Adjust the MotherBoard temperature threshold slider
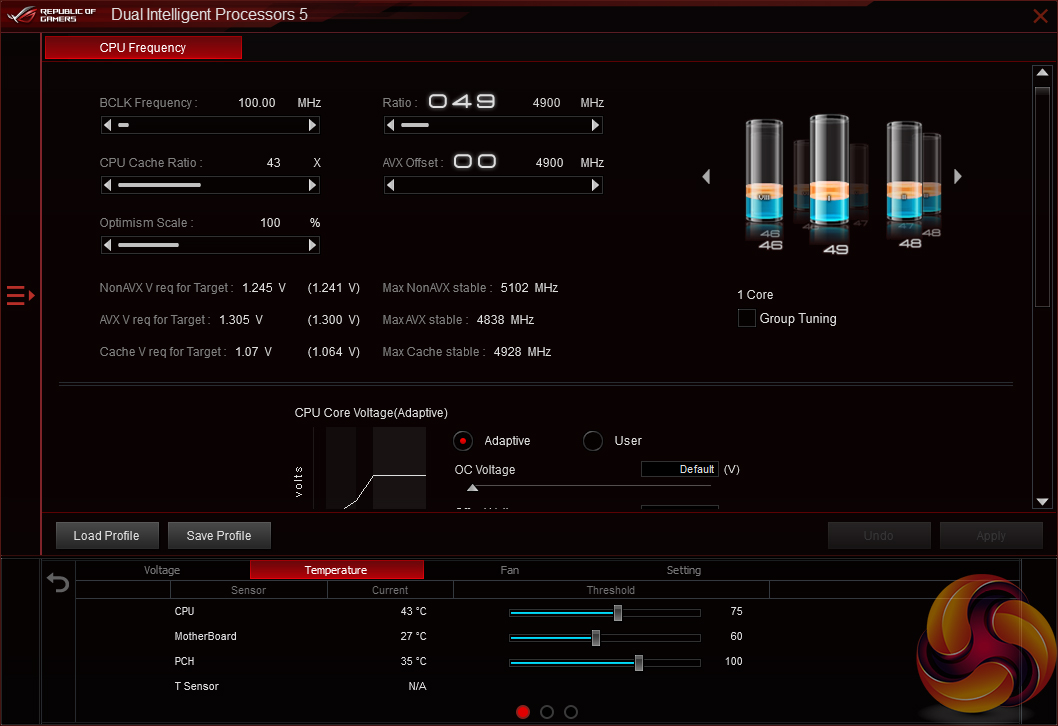Screen dimensions: 1058x726 click(596, 638)
